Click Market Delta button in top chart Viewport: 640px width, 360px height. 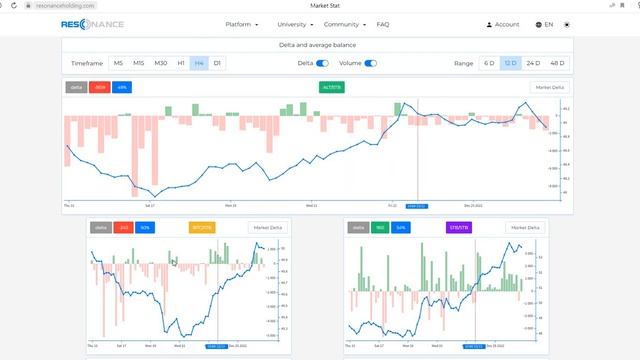(549, 87)
